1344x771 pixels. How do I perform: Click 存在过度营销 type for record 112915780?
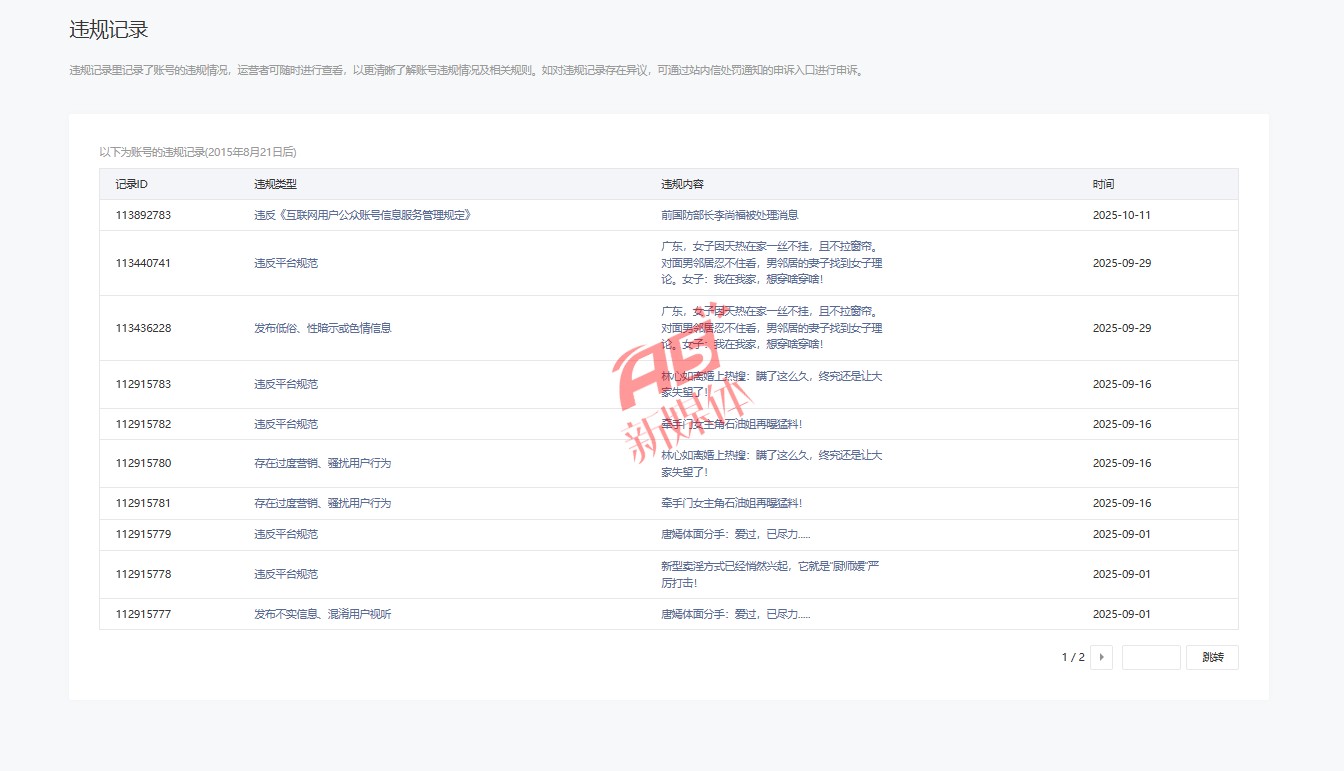coord(322,463)
